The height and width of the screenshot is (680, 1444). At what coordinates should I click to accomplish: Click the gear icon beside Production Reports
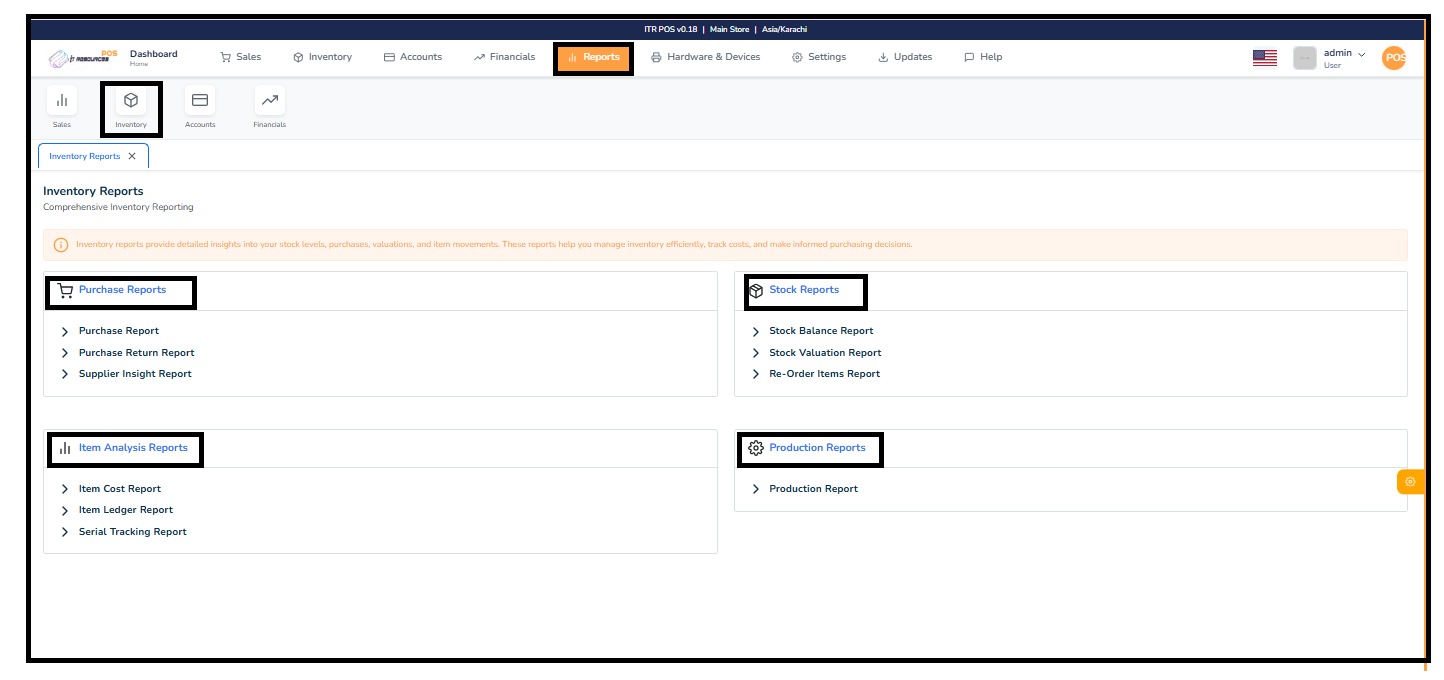pos(757,447)
